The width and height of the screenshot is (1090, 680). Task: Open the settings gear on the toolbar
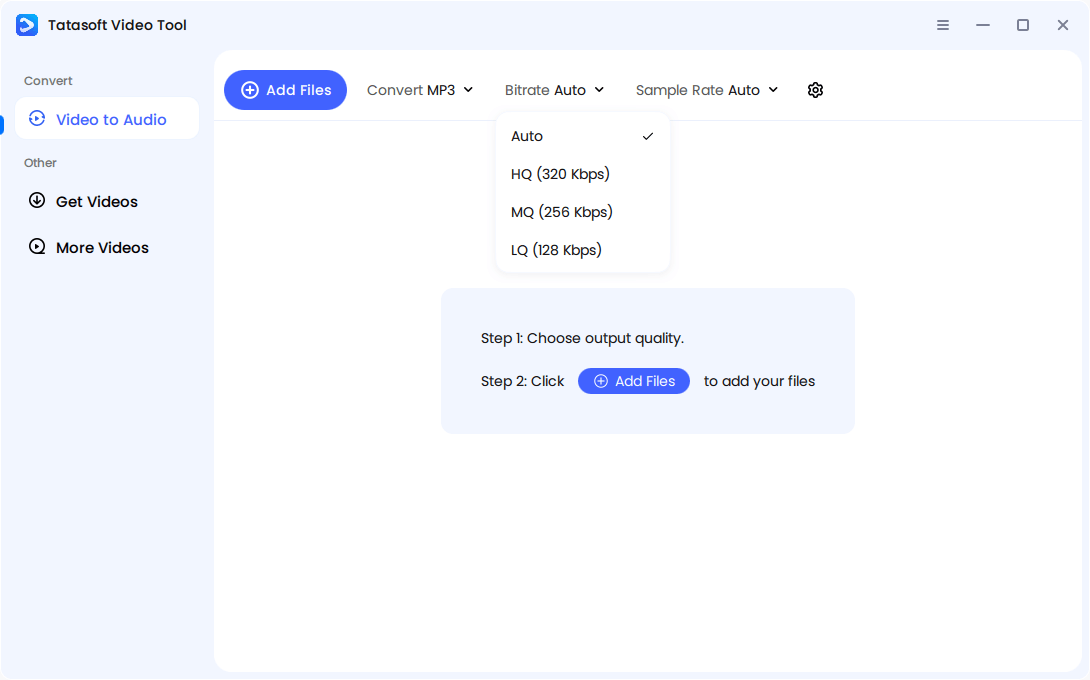(x=815, y=90)
